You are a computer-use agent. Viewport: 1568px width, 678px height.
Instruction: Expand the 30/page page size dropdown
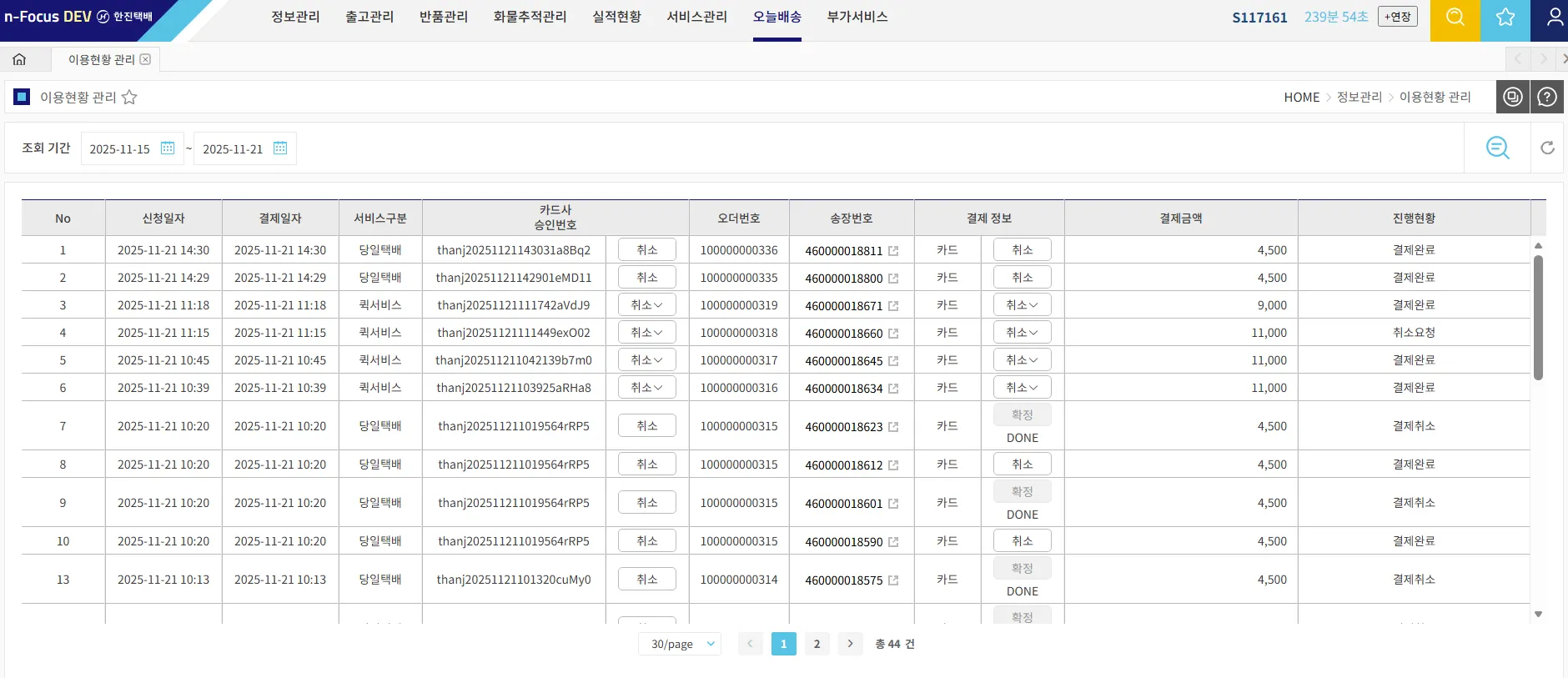tap(680, 644)
